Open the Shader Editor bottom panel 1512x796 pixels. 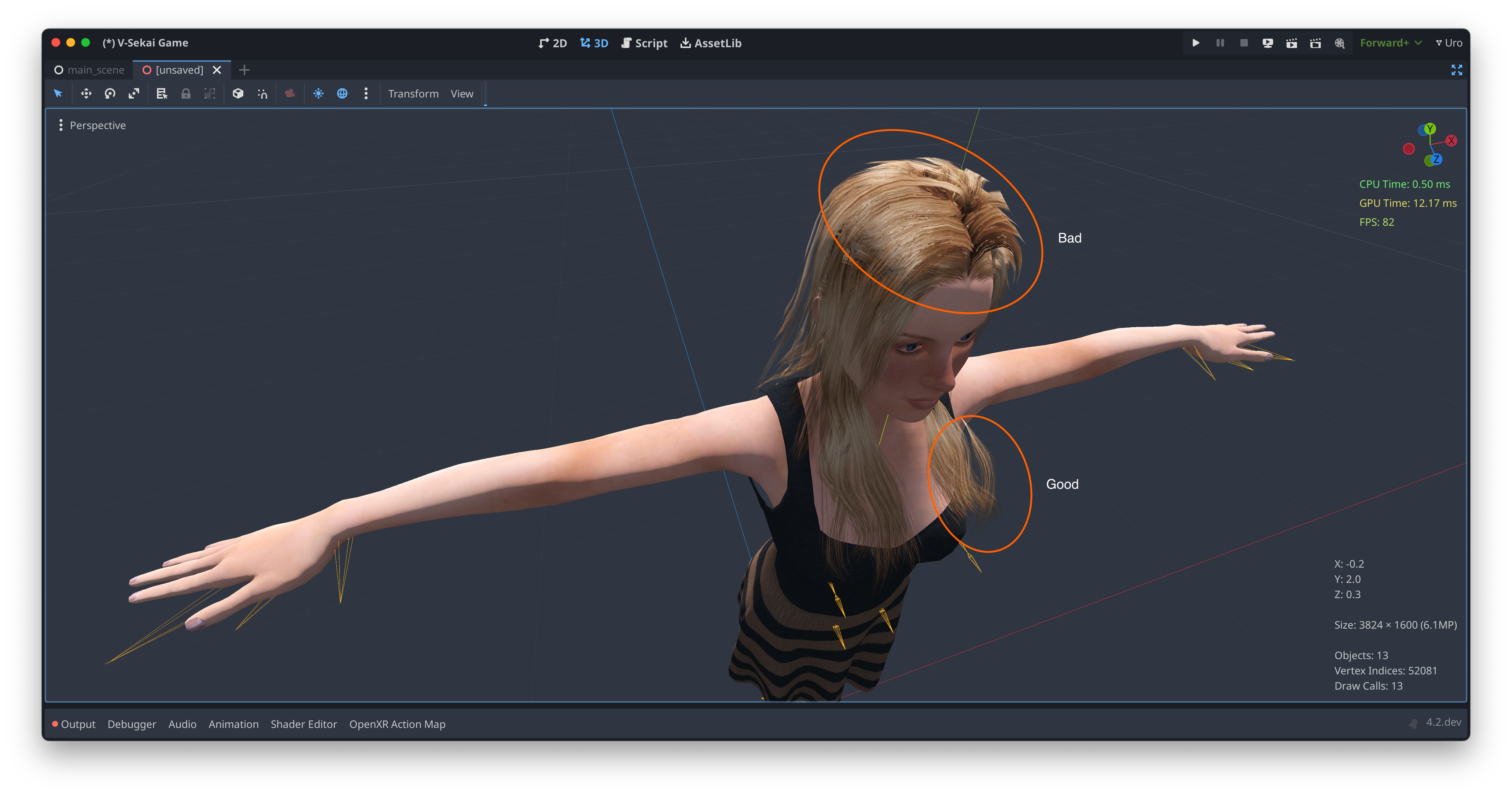pos(304,724)
